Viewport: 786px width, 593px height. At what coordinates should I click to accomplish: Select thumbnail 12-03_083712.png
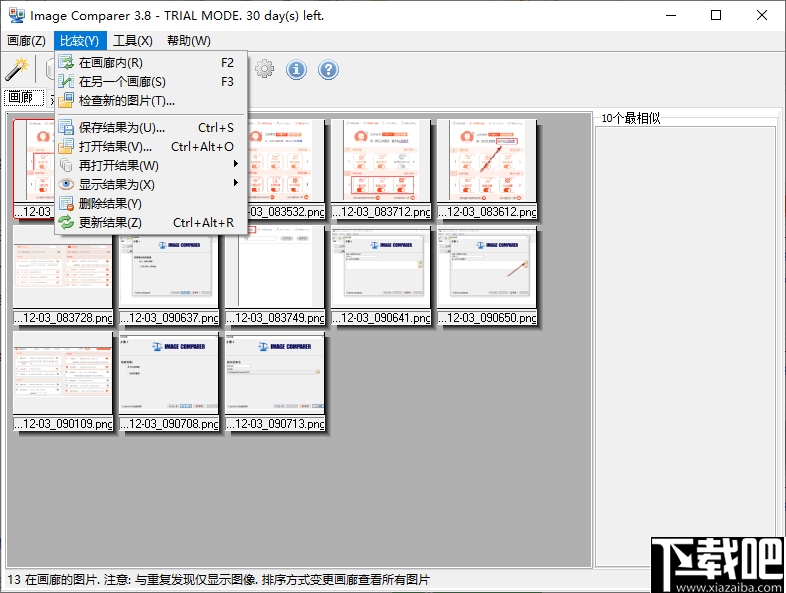[x=381, y=169]
